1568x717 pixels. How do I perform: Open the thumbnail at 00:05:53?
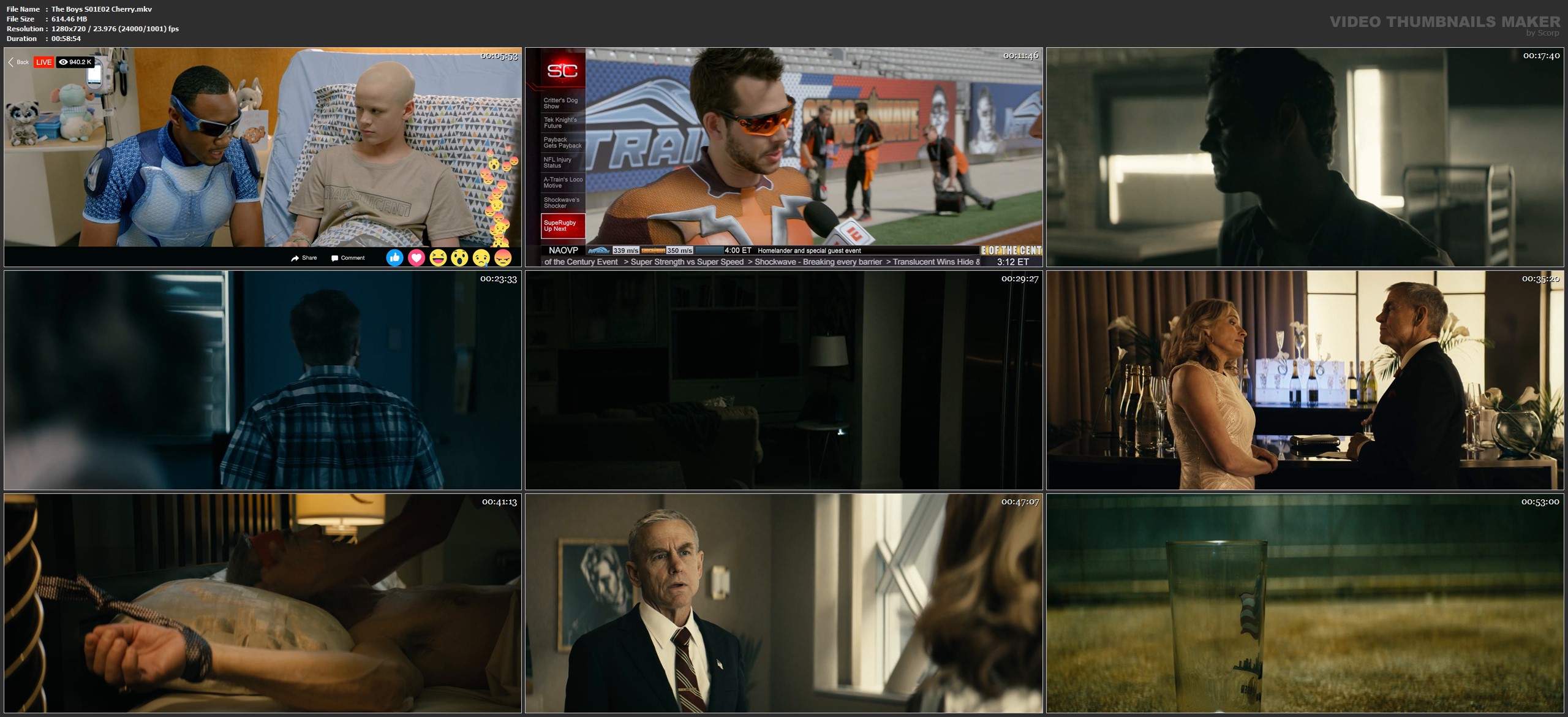tap(263, 157)
